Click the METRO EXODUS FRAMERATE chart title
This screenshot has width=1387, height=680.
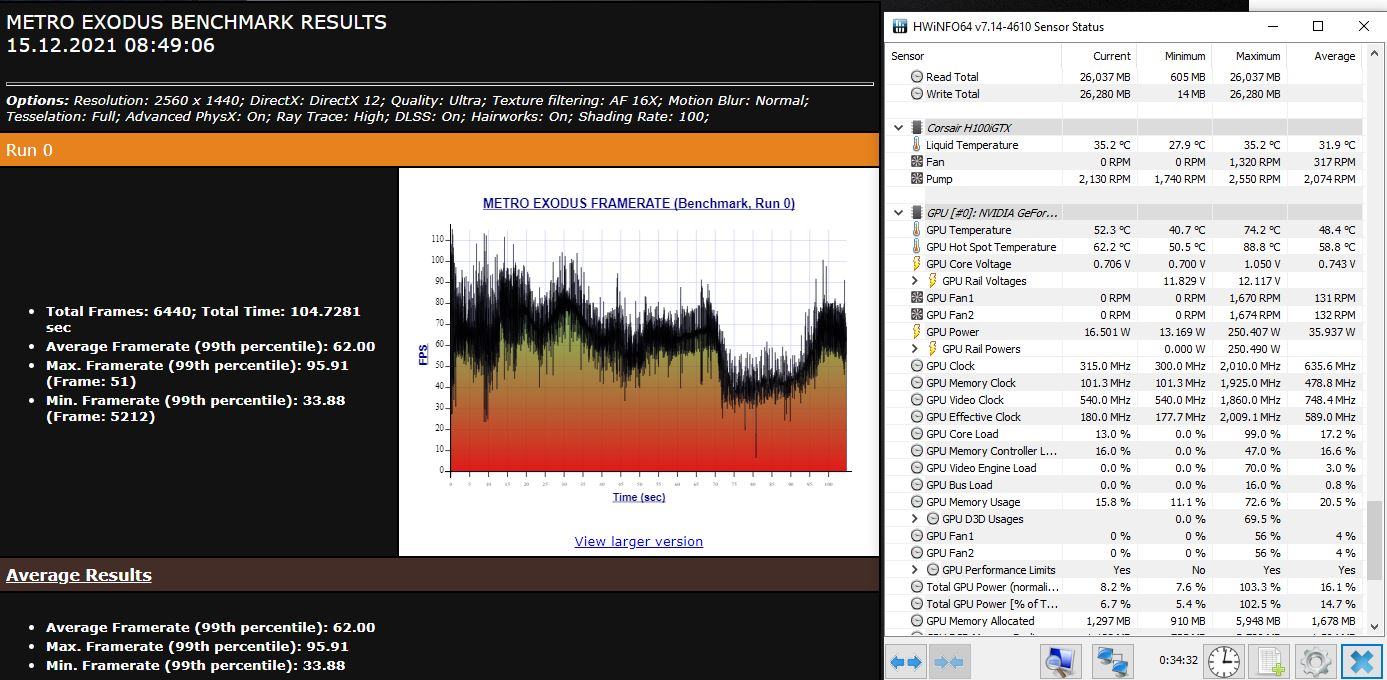638,203
